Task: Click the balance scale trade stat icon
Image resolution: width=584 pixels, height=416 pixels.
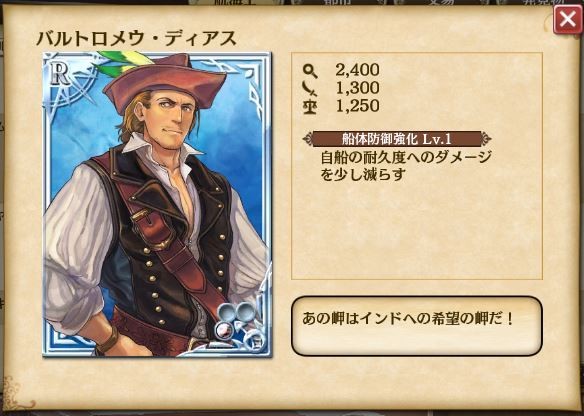Action: (310, 107)
